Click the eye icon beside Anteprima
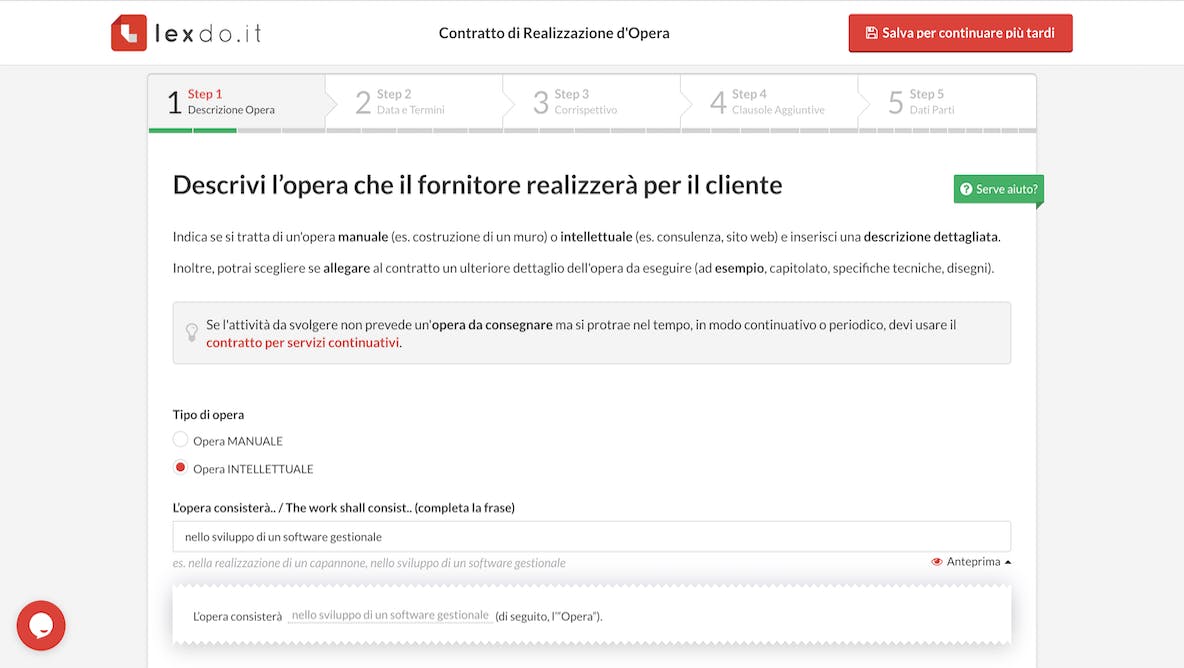The image size is (1184, 668). pyautogui.click(x=937, y=562)
